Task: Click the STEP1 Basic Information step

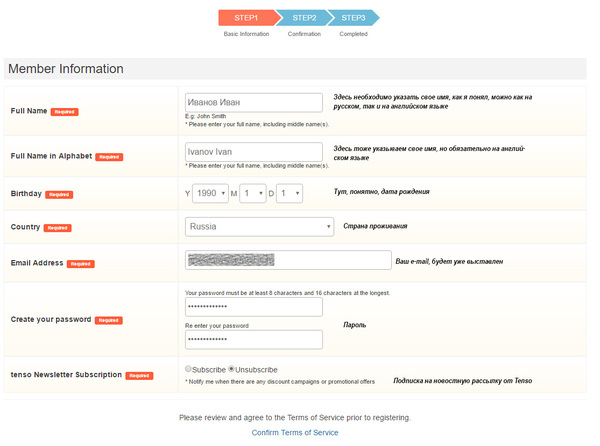Action: click(246, 18)
